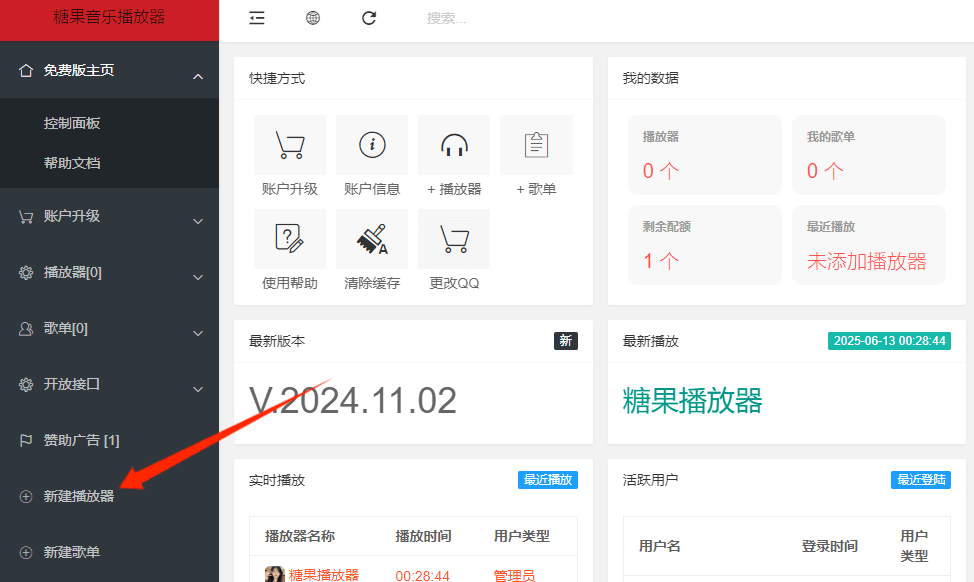Open 控制面板 in the sidebar
The width and height of the screenshot is (974, 582).
coord(72,123)
